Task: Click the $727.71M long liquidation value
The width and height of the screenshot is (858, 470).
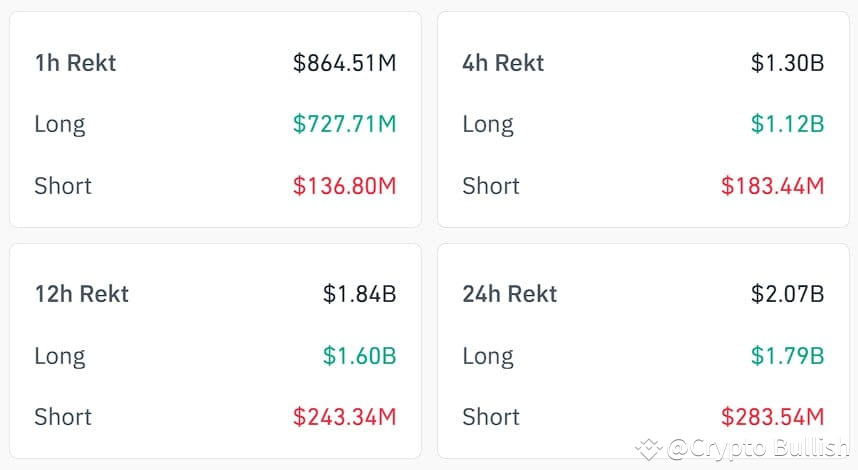Action: click(345, 124)
